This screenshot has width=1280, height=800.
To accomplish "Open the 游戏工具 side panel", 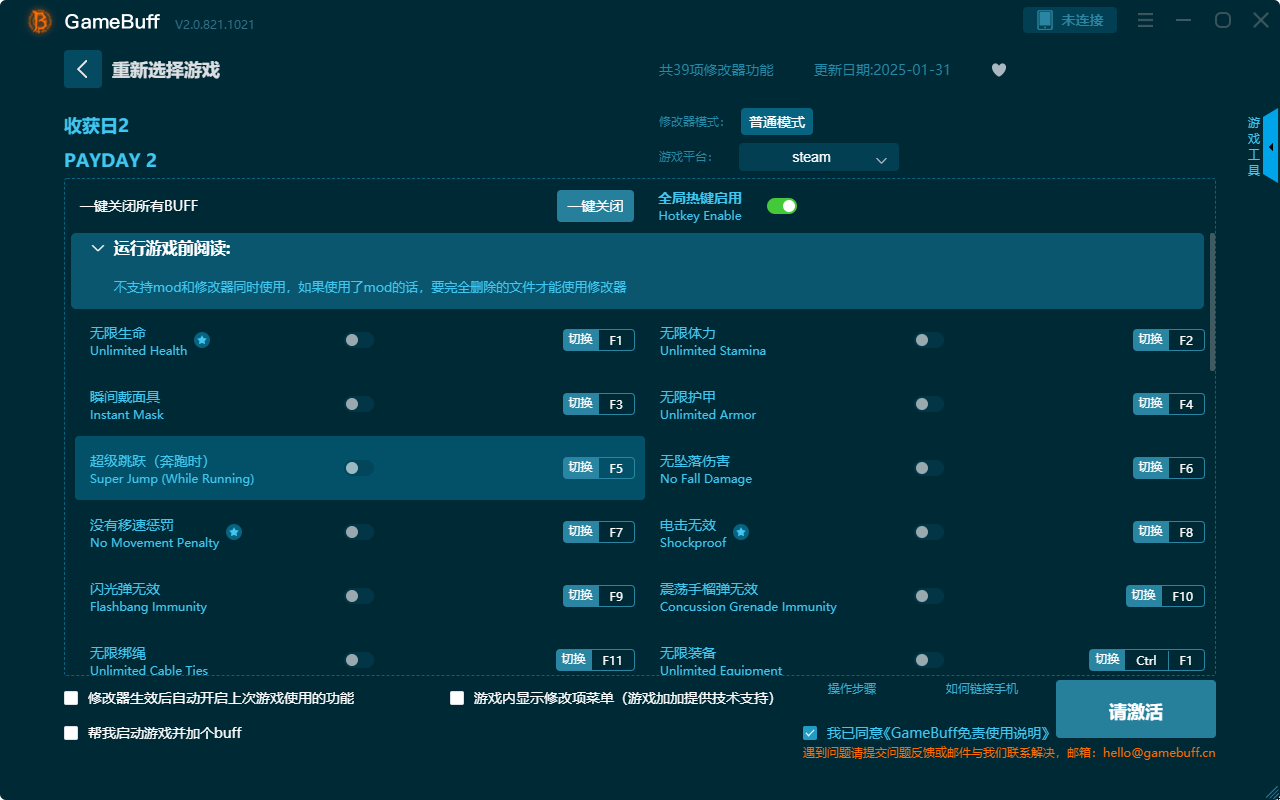I will 1252,146.
